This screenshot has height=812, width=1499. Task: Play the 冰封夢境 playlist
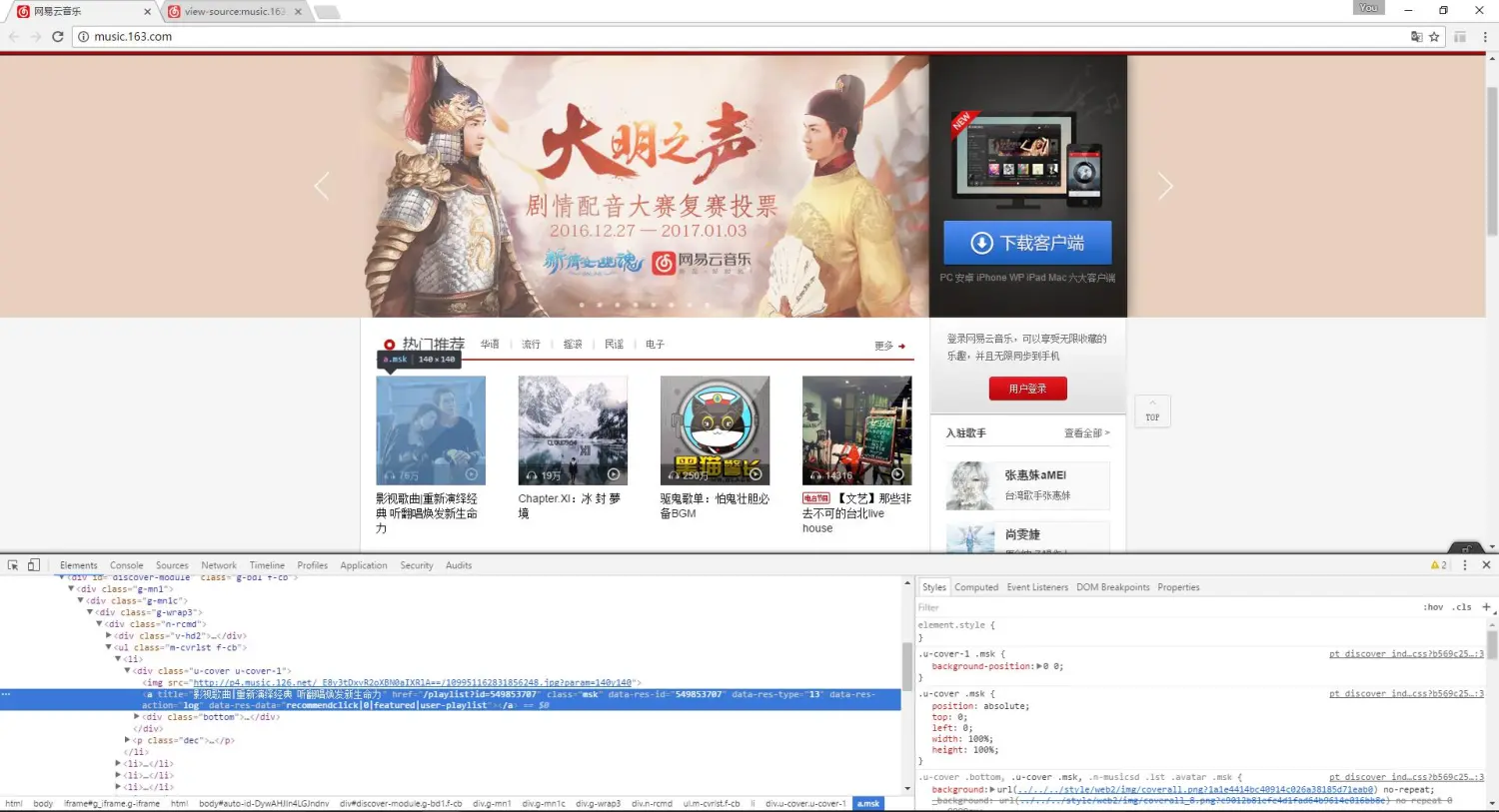coord(614,474)
